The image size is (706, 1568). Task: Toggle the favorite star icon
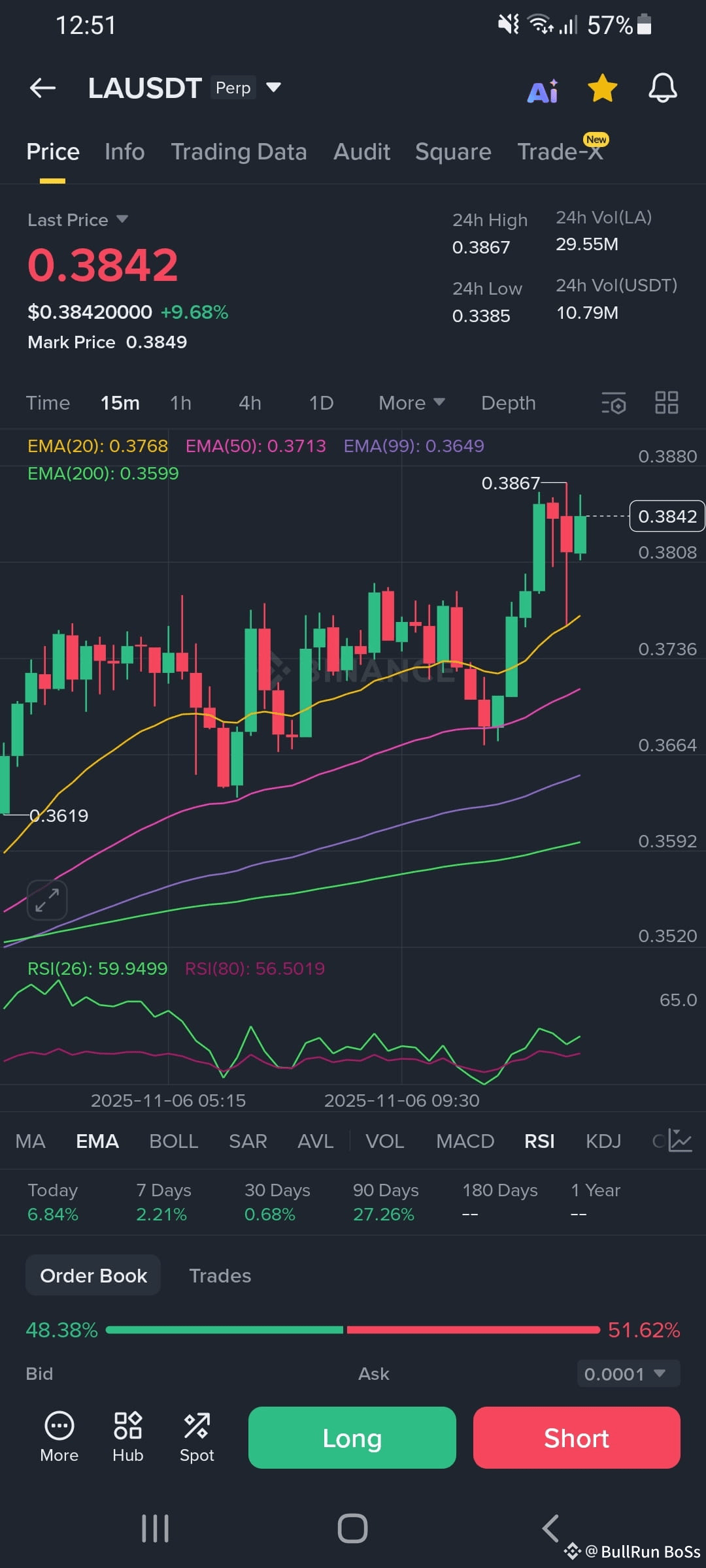pyautogui.click(x=602, y=88)
